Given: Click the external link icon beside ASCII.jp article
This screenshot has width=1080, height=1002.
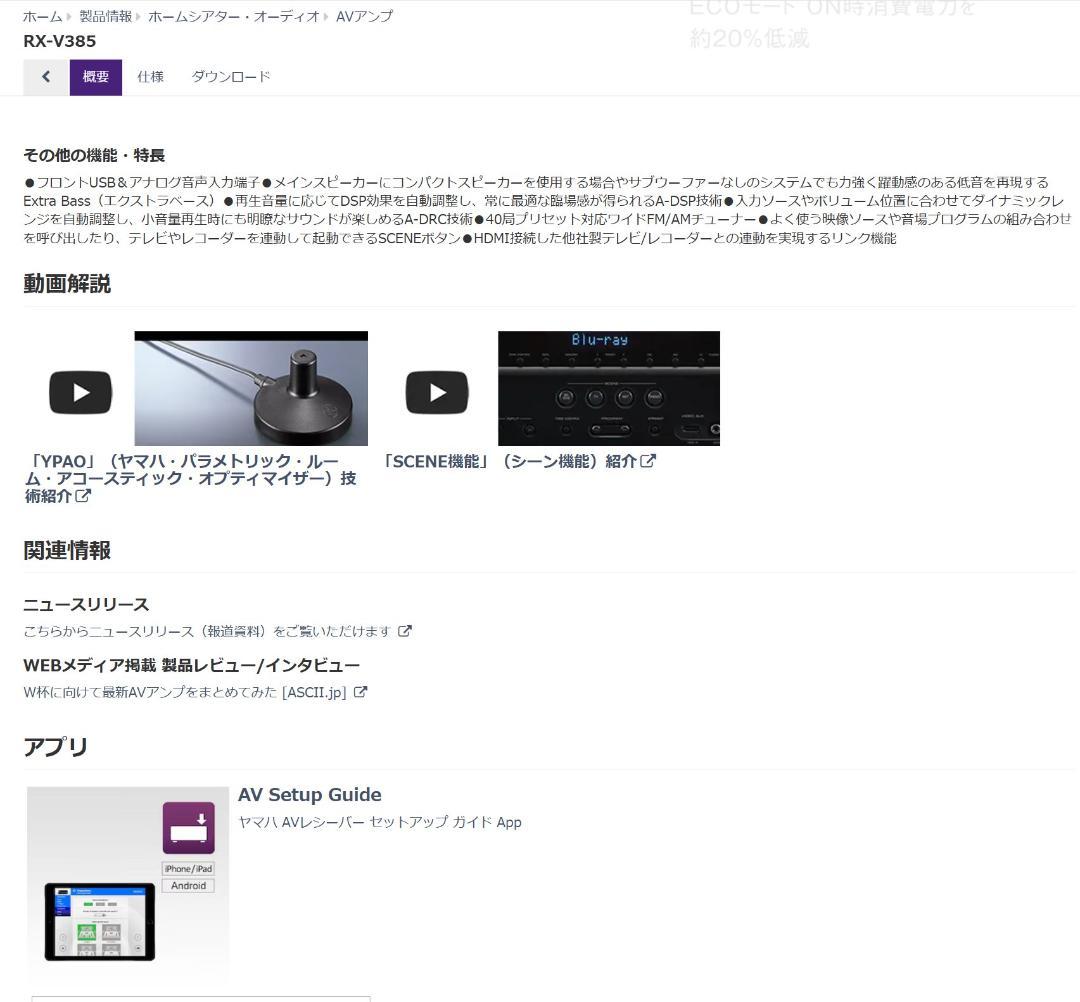Looking at the screenshot, I should pyautogui.click(x=360, y=691).
